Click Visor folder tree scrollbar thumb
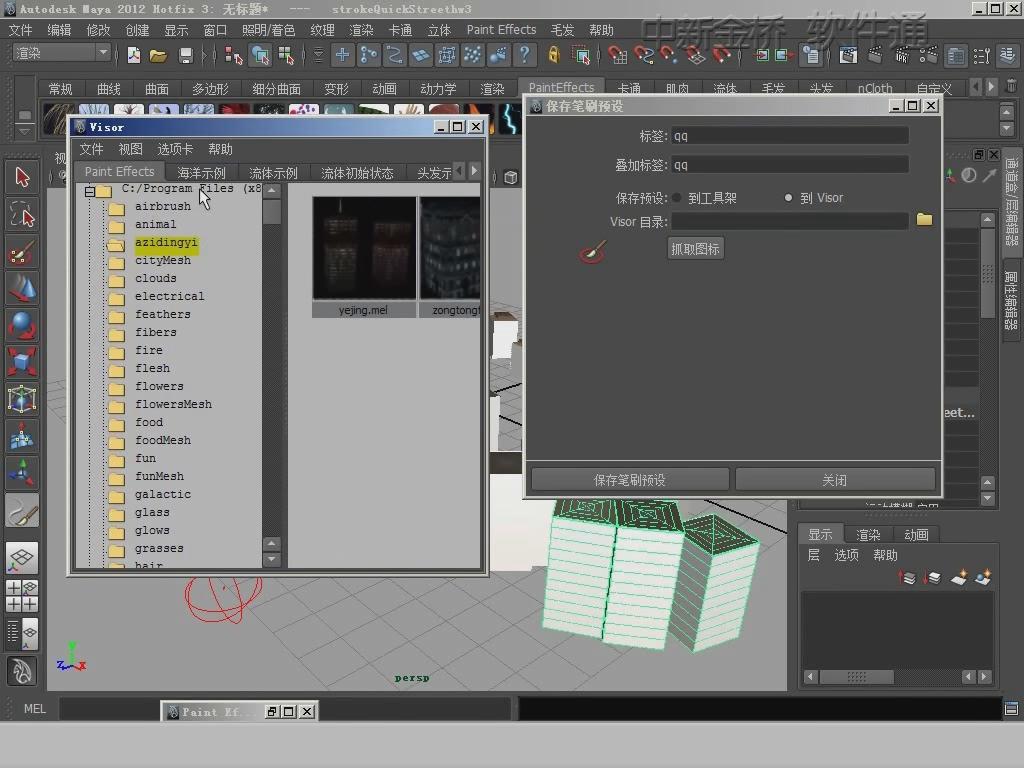The image size is (1024, 768). pos(272,212)
